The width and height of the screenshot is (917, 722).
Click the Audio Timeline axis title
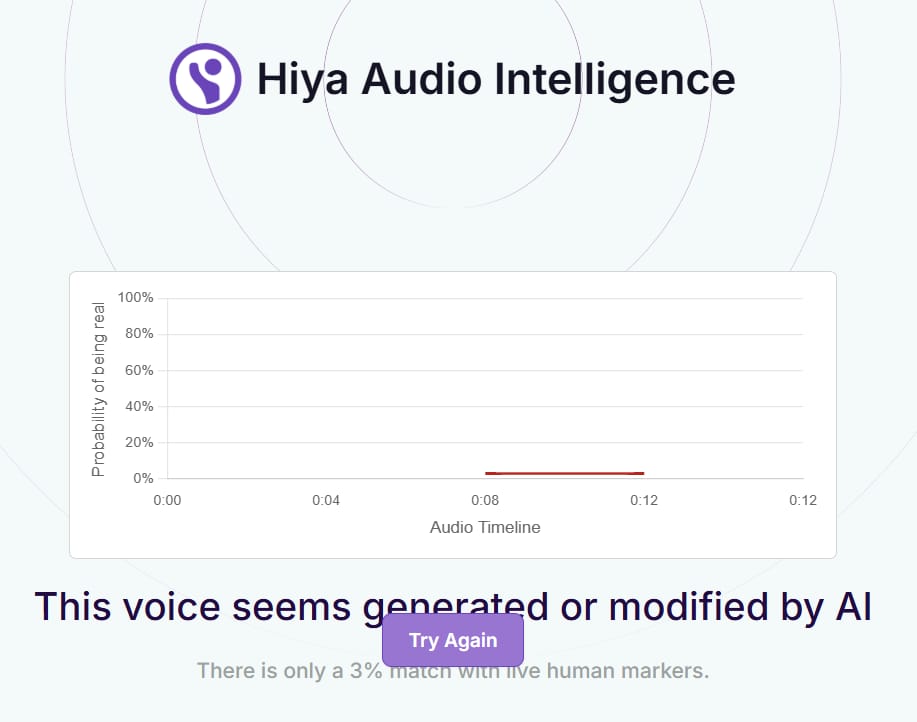485,527
